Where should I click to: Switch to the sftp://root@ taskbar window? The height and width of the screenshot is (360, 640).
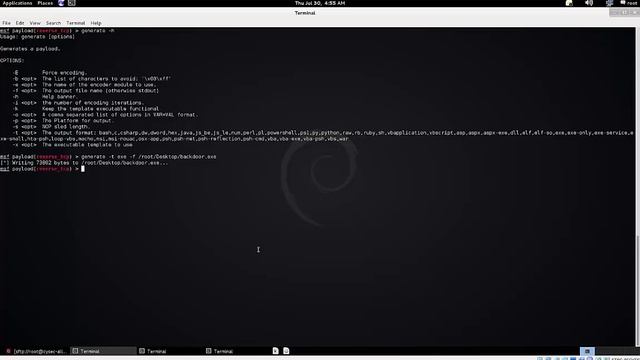click(36, 351)
